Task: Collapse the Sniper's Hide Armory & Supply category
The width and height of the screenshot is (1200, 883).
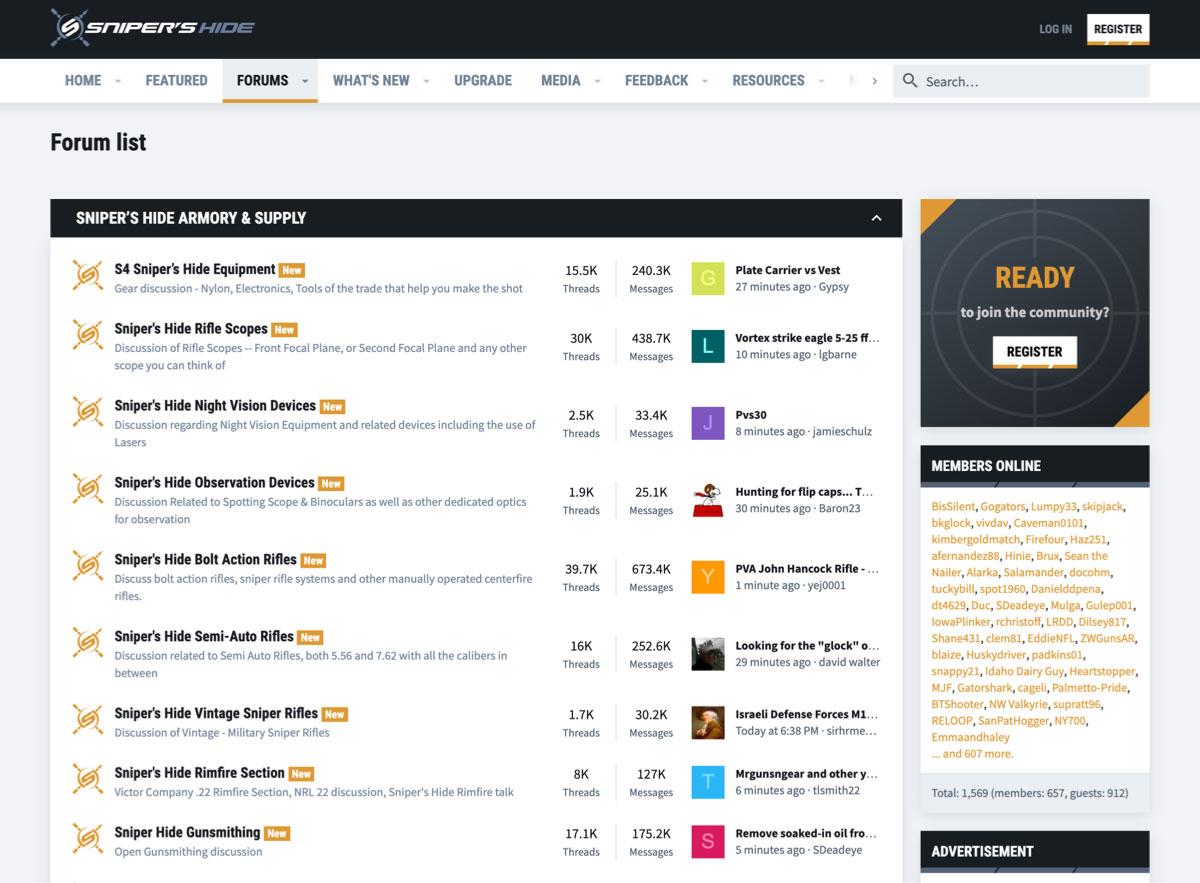Action: (x=876, y=218)
